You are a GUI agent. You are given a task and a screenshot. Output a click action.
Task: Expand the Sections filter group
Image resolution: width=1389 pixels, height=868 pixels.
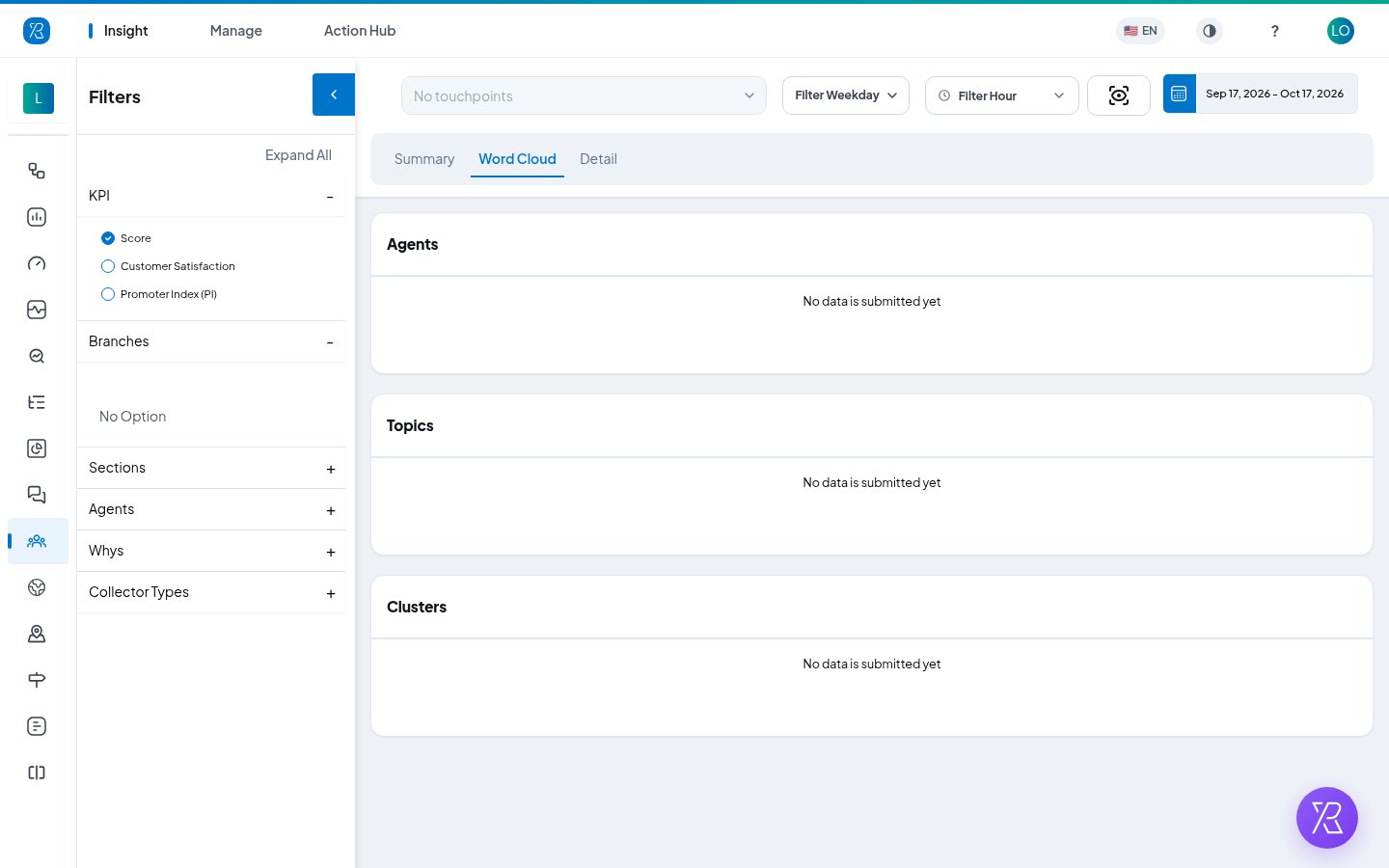tap(211, 468)
